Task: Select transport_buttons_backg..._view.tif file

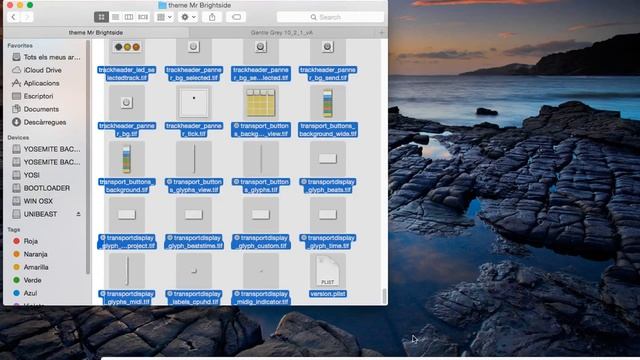Action: [261, 111]
